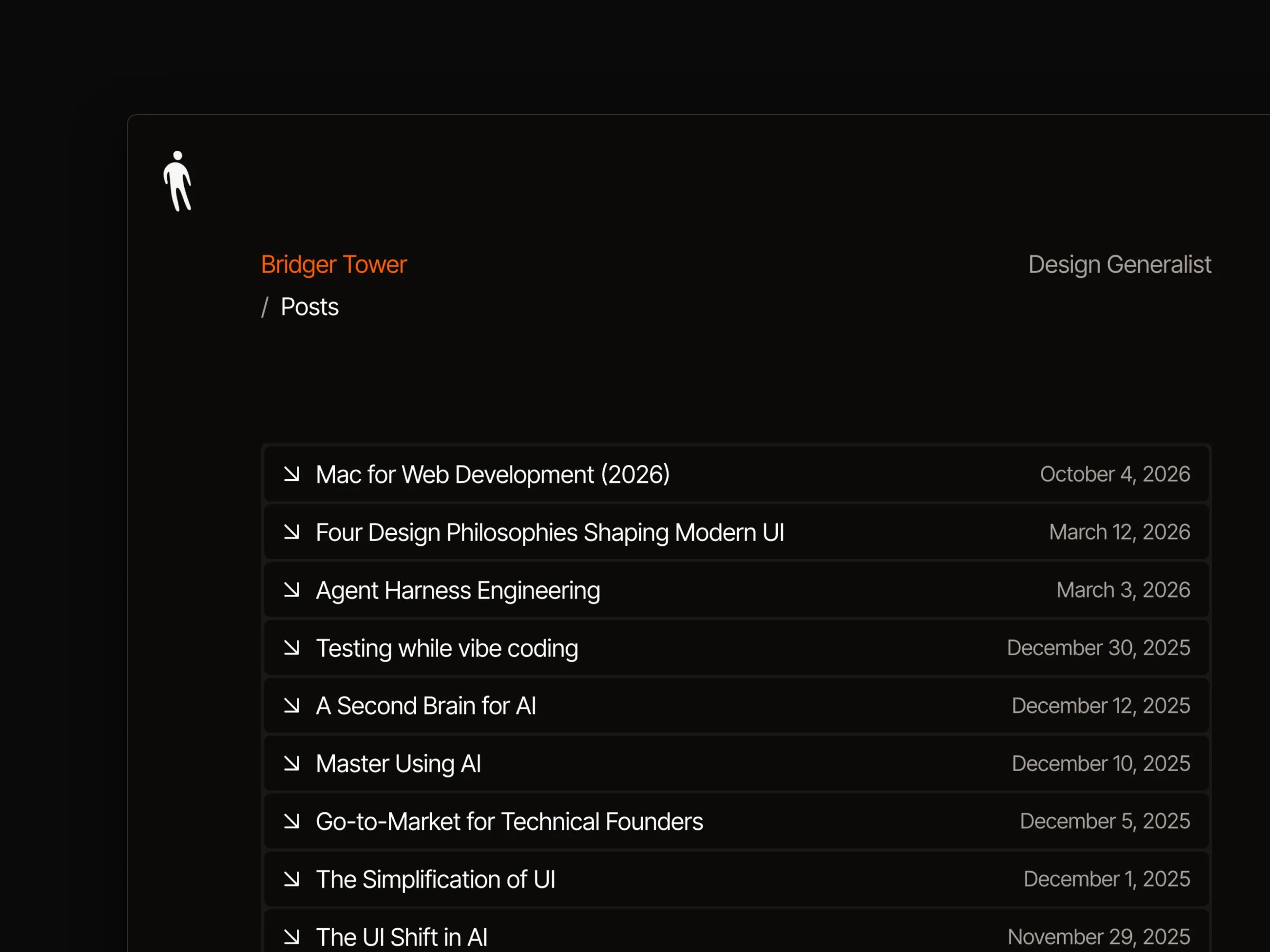Click the October 4, 2026 date
Viewport: 1270px width, 952px height.
click(x=1115, y=474)
